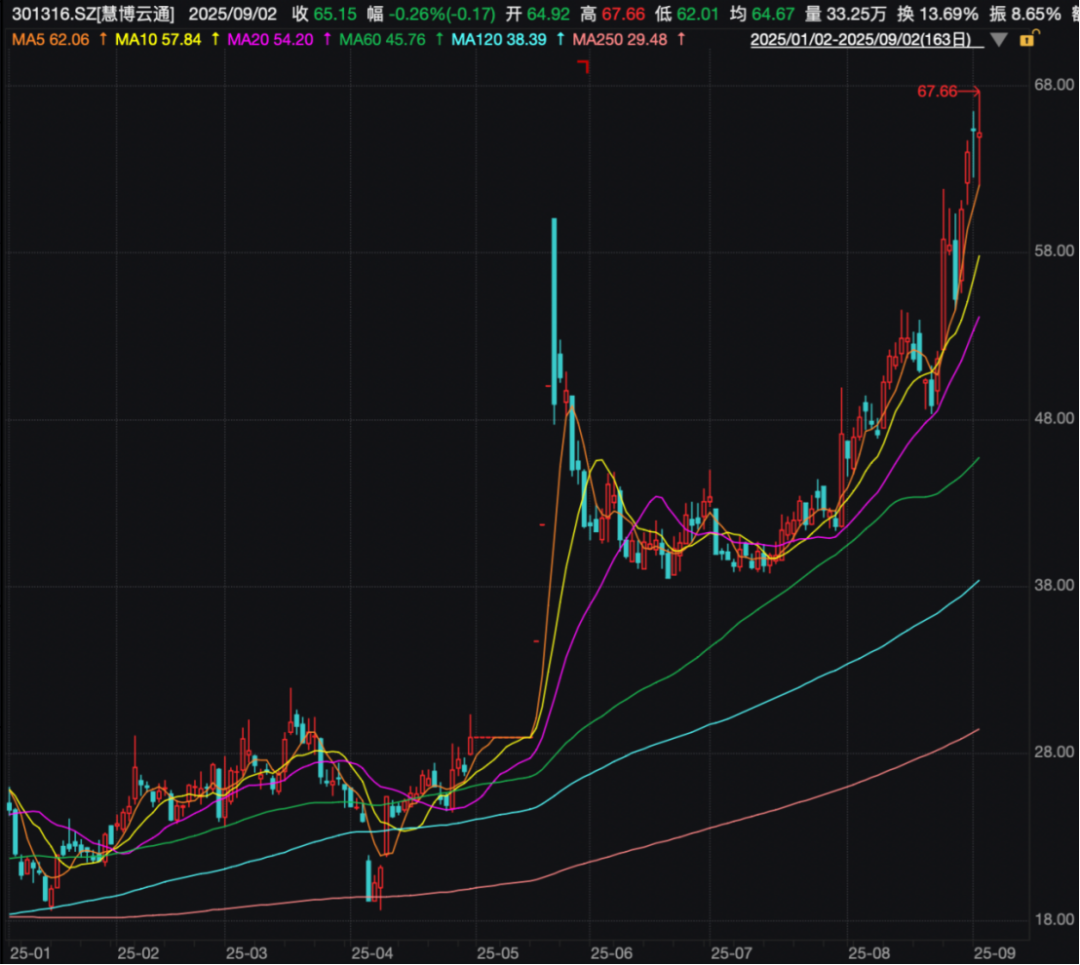
Task: Click the high price 高 67.66 in header
Action: 613,14
